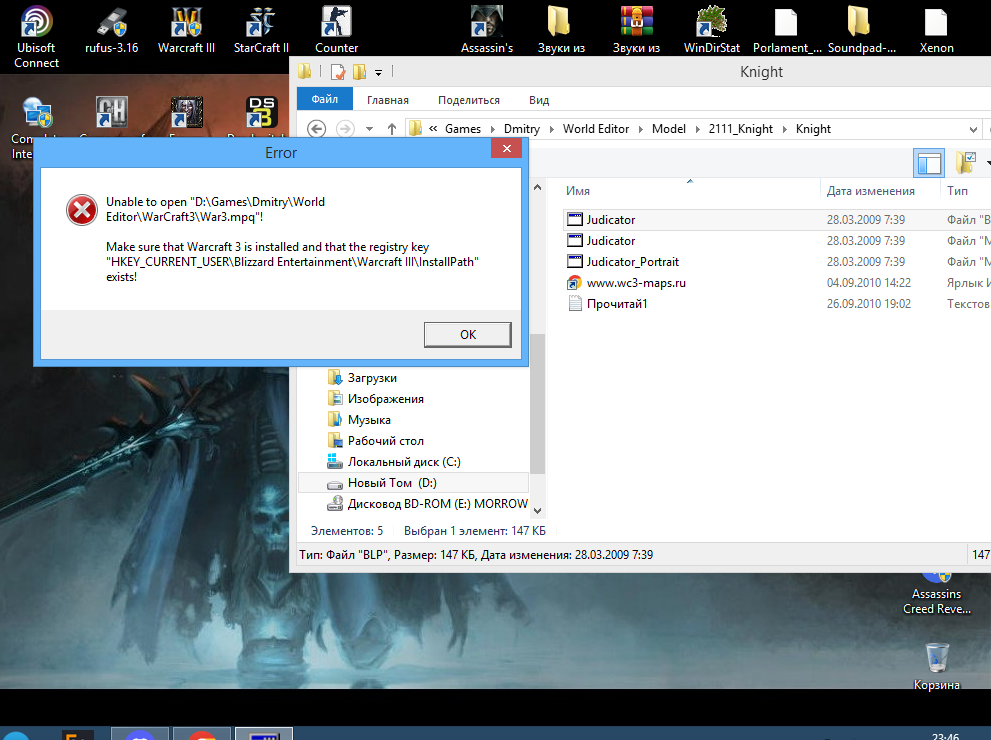
Task: Sort files by the Тип column header
Action: (x=966, y=191)
